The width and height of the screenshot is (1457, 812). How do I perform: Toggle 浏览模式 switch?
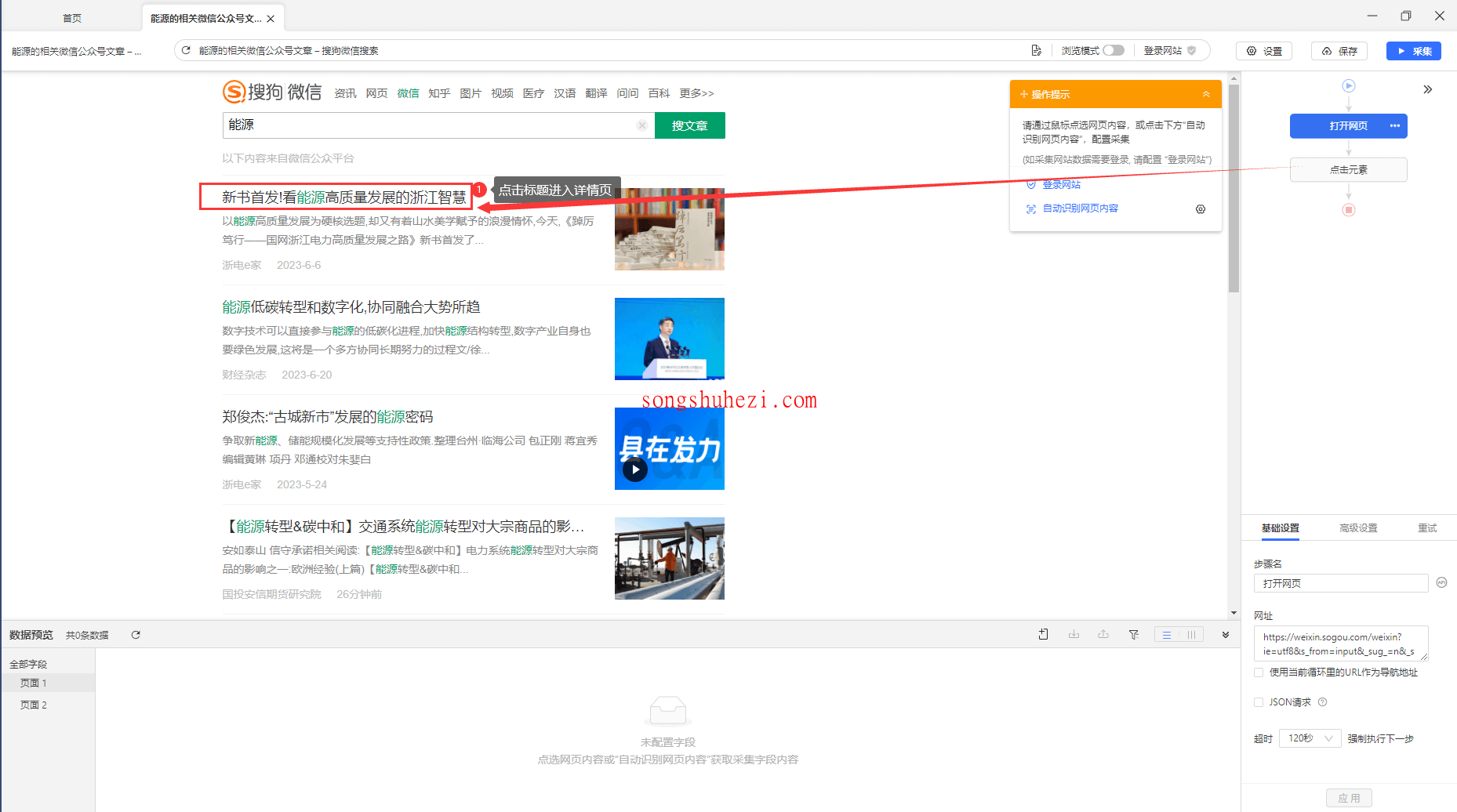(1114, 50)
